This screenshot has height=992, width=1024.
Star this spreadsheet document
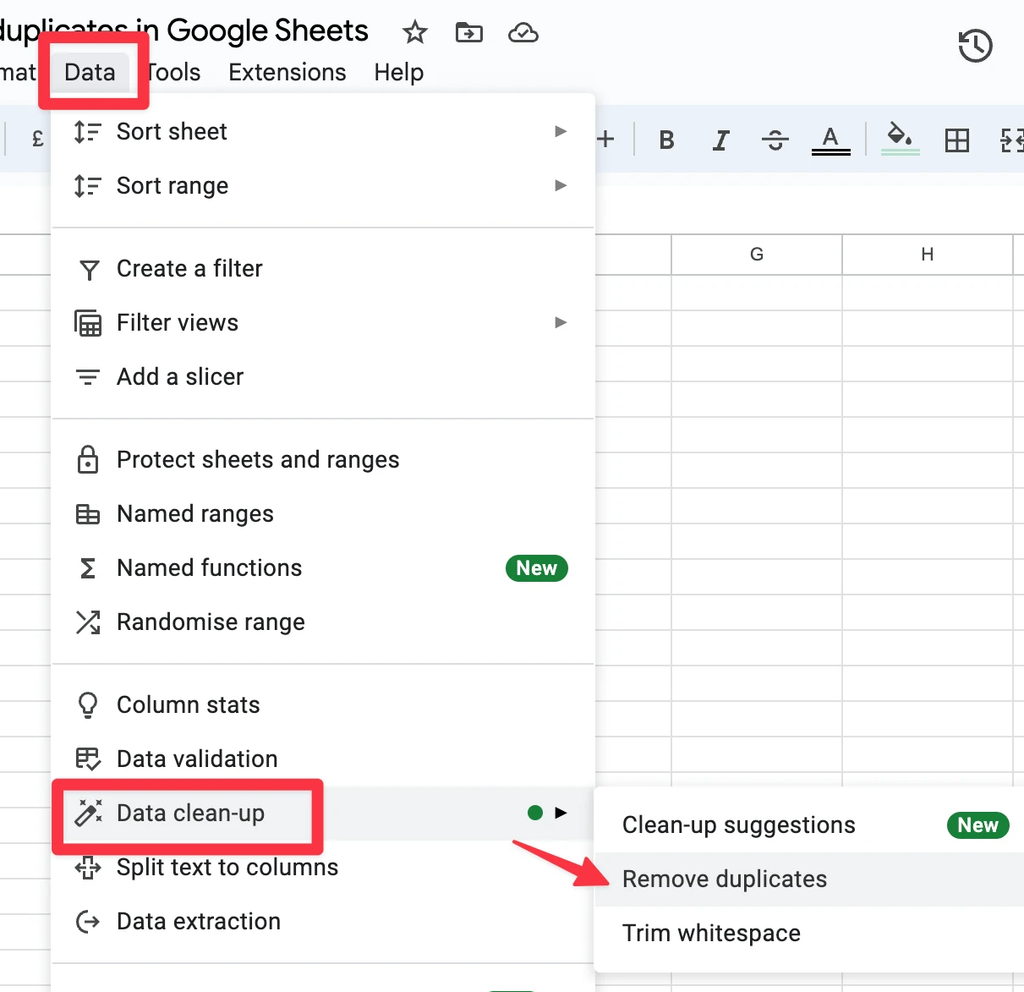[415, 33]
